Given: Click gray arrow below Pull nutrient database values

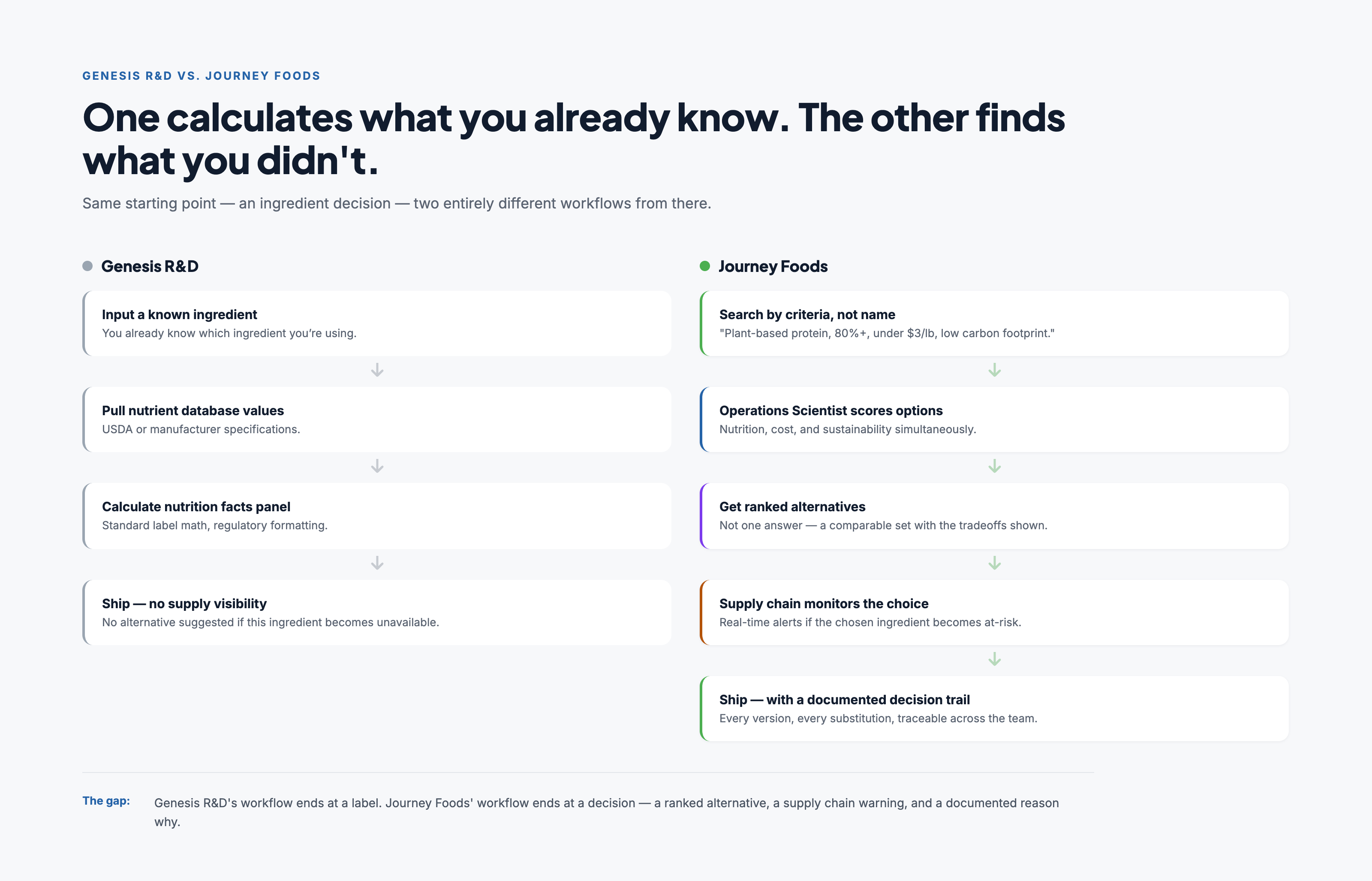Looking at the screenshot, I should click(377, 466).
